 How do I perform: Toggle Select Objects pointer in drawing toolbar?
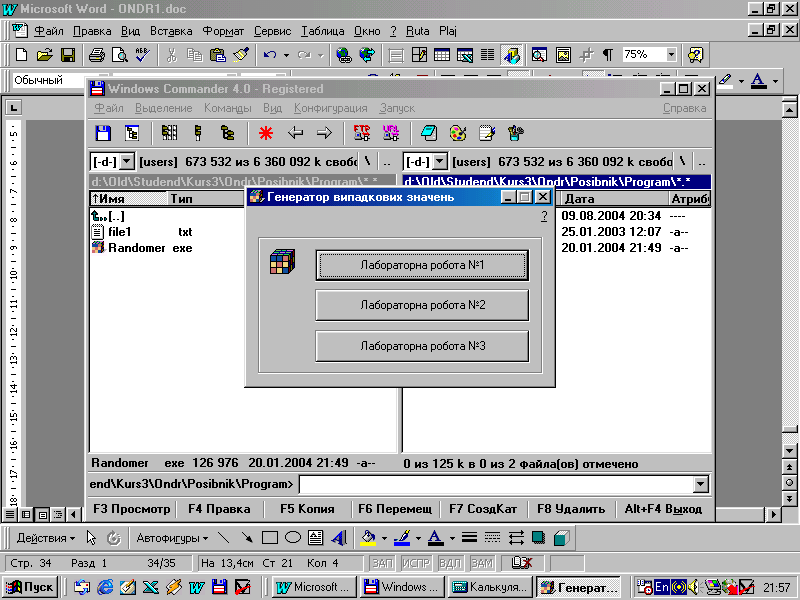coord(91,538)
